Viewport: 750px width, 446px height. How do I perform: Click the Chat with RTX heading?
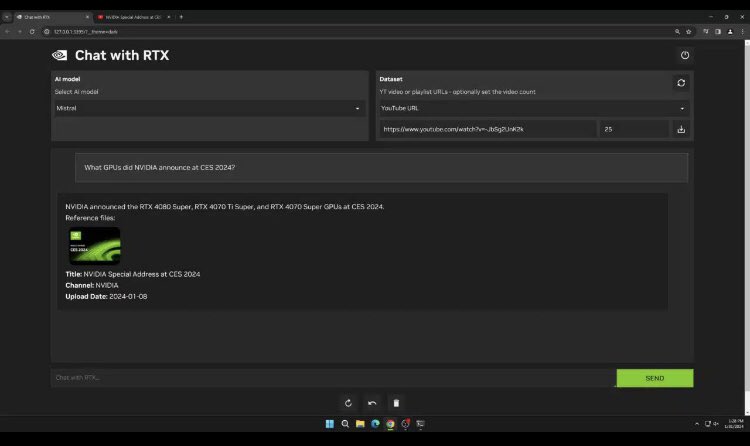pyautogui.click(x=122, y=56)
